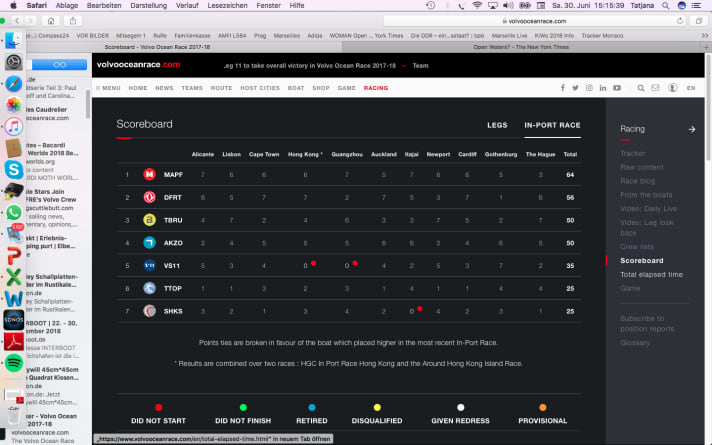This screenshot has height=445, width=712.
Task: Open LinkedIn social icon in site header
Action: point(603,88)
